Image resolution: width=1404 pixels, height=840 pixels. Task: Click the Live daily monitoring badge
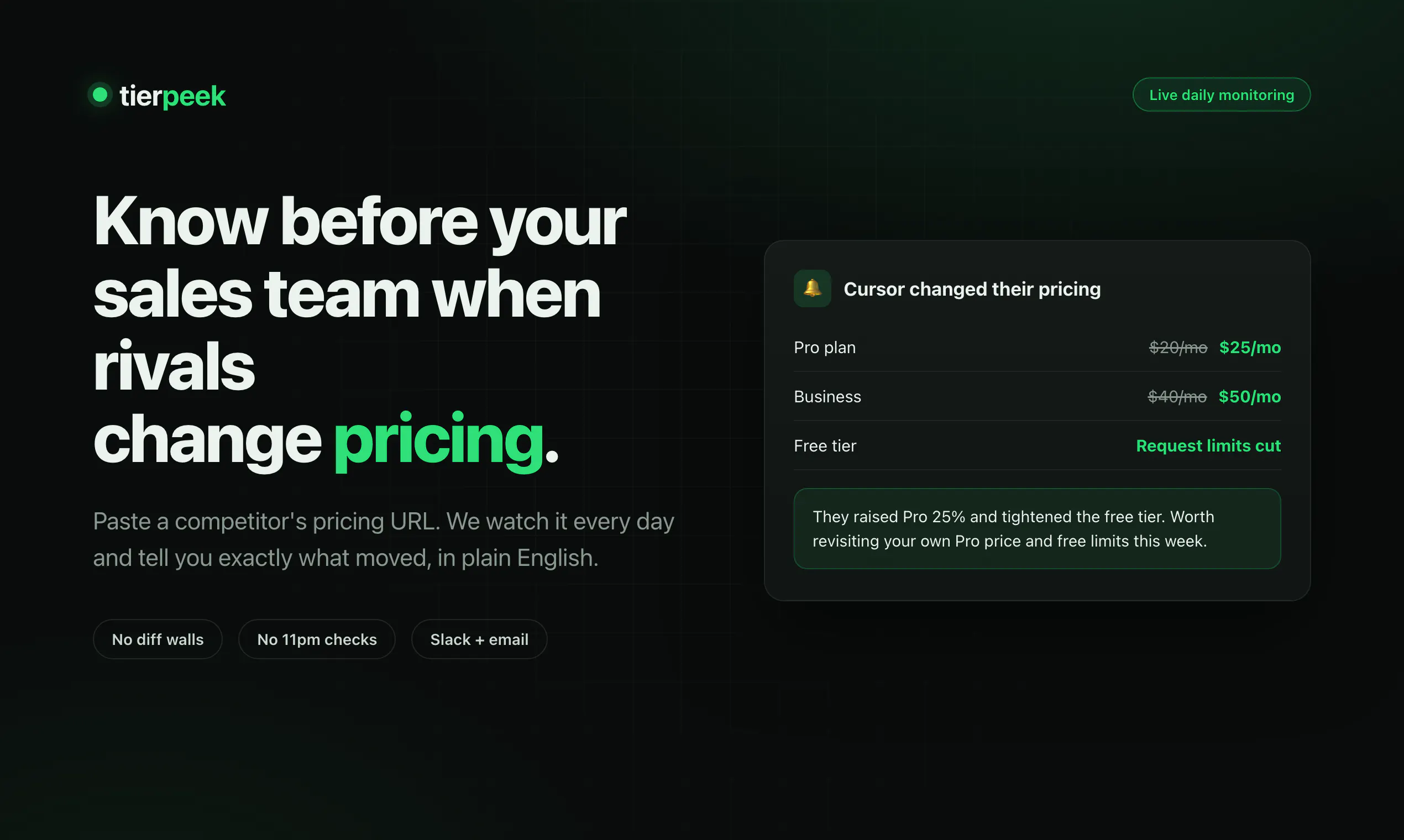[x=1221, y=95]
